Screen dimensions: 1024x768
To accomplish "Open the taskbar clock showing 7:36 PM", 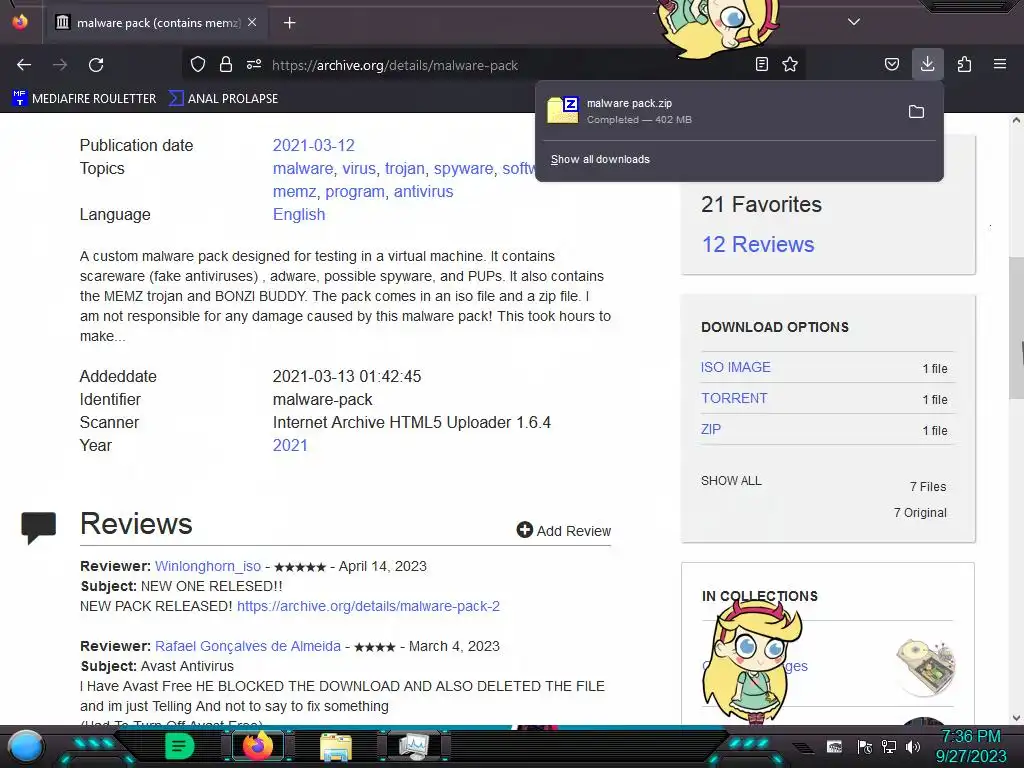I will click(970, 746).
